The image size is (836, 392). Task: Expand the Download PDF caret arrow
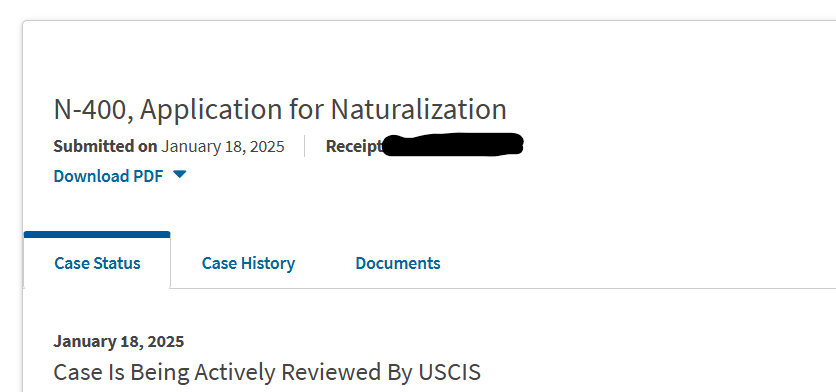pos(180,174)
